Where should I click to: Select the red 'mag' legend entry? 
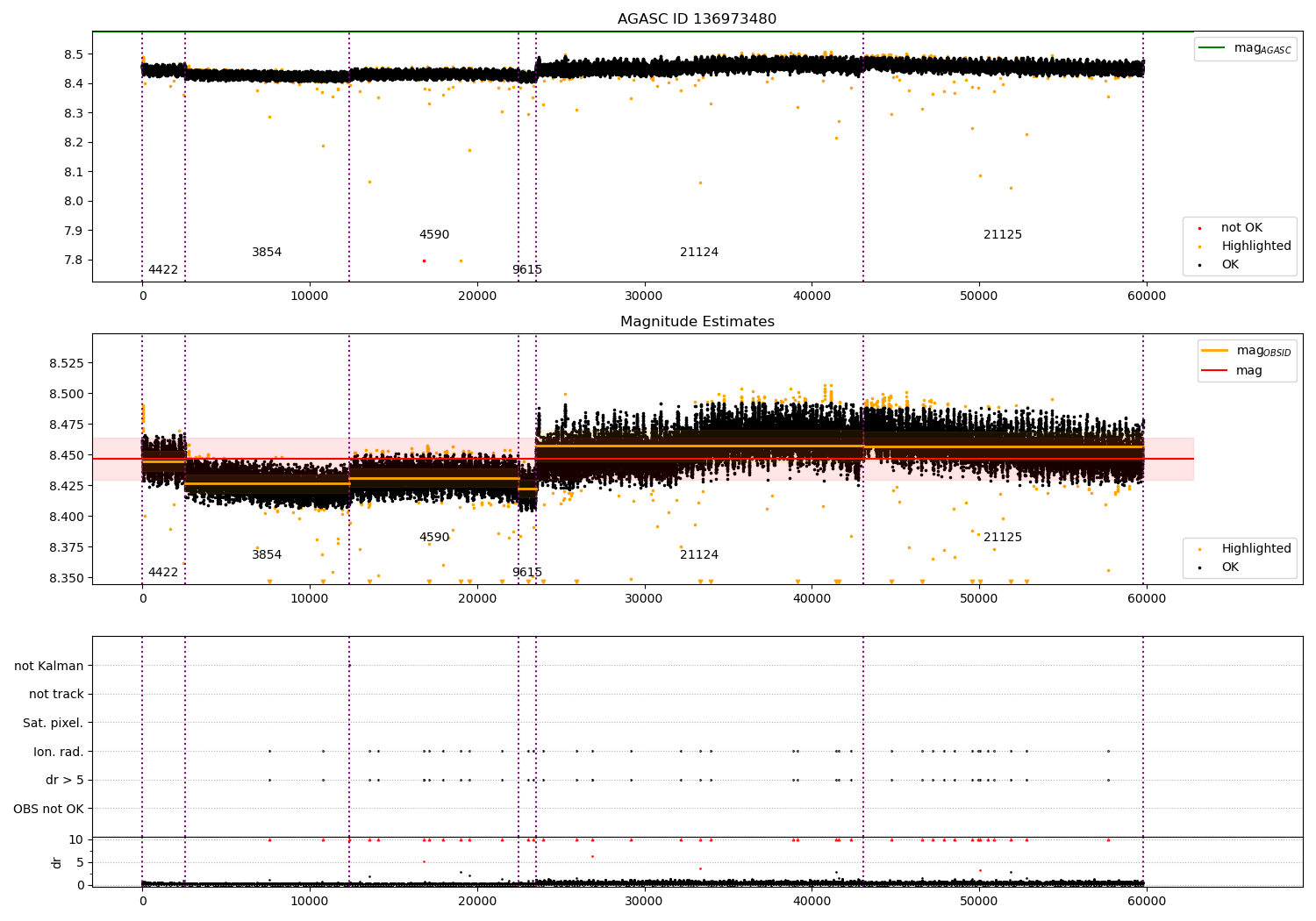click(x=1233, y=371)
